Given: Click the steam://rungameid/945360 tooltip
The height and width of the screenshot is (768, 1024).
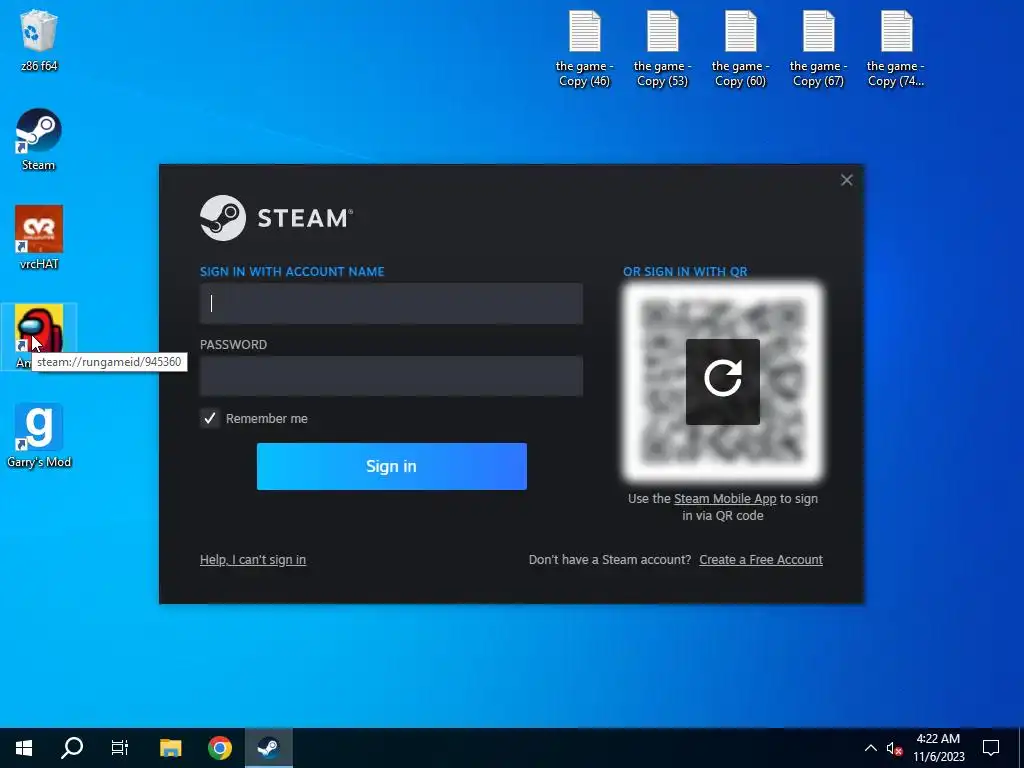Looking at the screenshot, I should pos(109,362).
